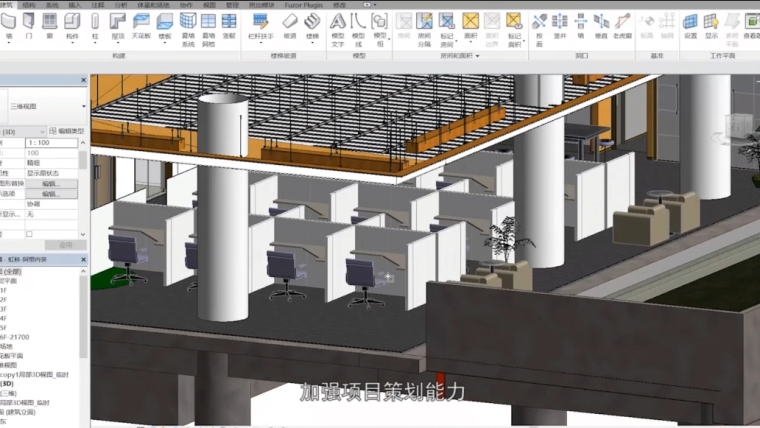The height and width of the screenshot is (428, 760).
Task: Click the 1 : 100 view scale field
Action: click(55, 144)
